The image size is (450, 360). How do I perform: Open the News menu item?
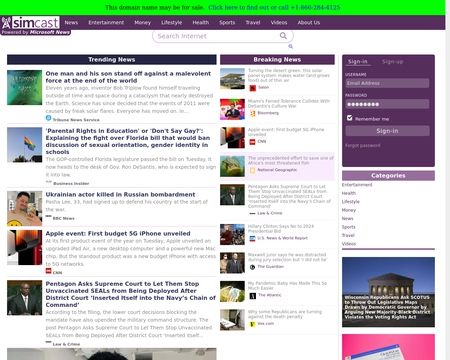(x=71, y=23)
